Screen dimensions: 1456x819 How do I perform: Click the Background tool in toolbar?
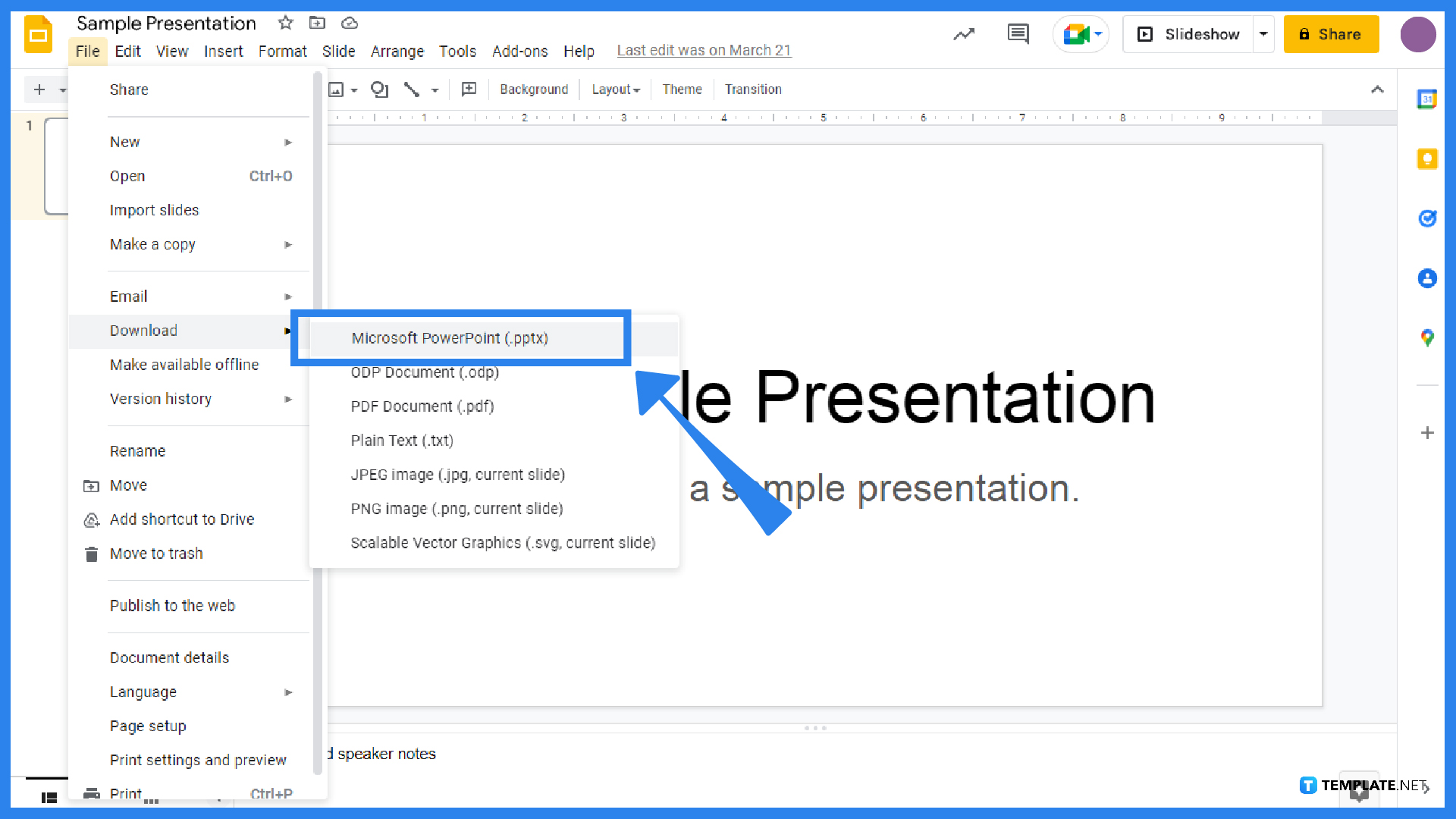point(534,90)
